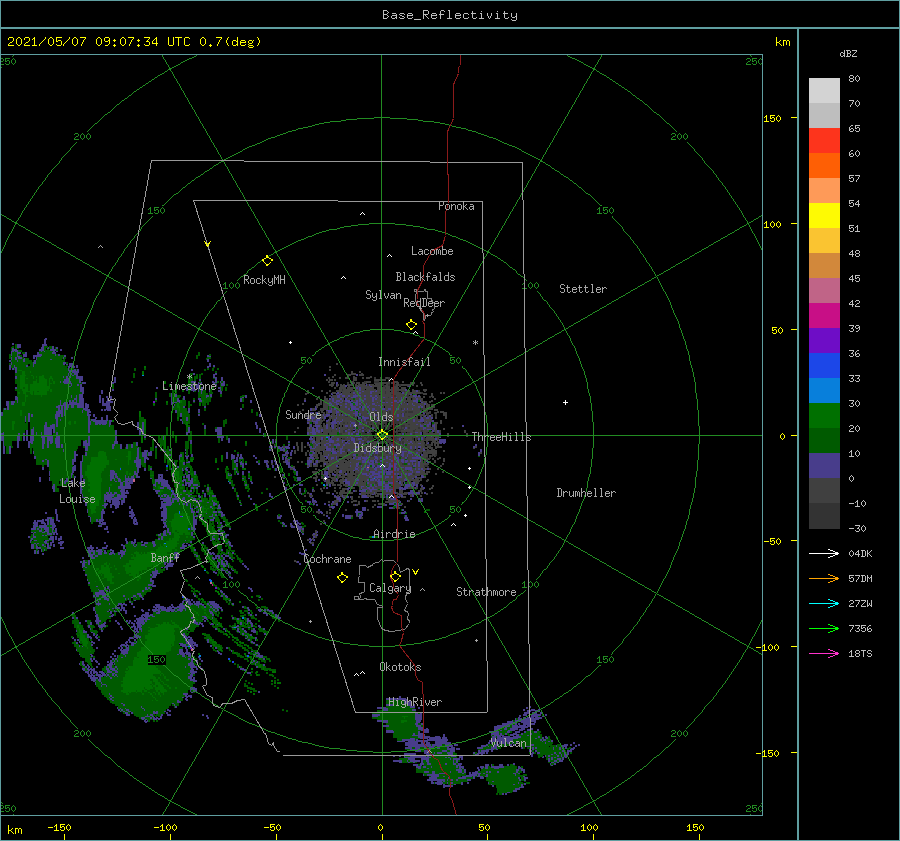900x841 pixels.
Task: Click the orange 57DM arrow in the legend
Action: (x=824, y=579)
